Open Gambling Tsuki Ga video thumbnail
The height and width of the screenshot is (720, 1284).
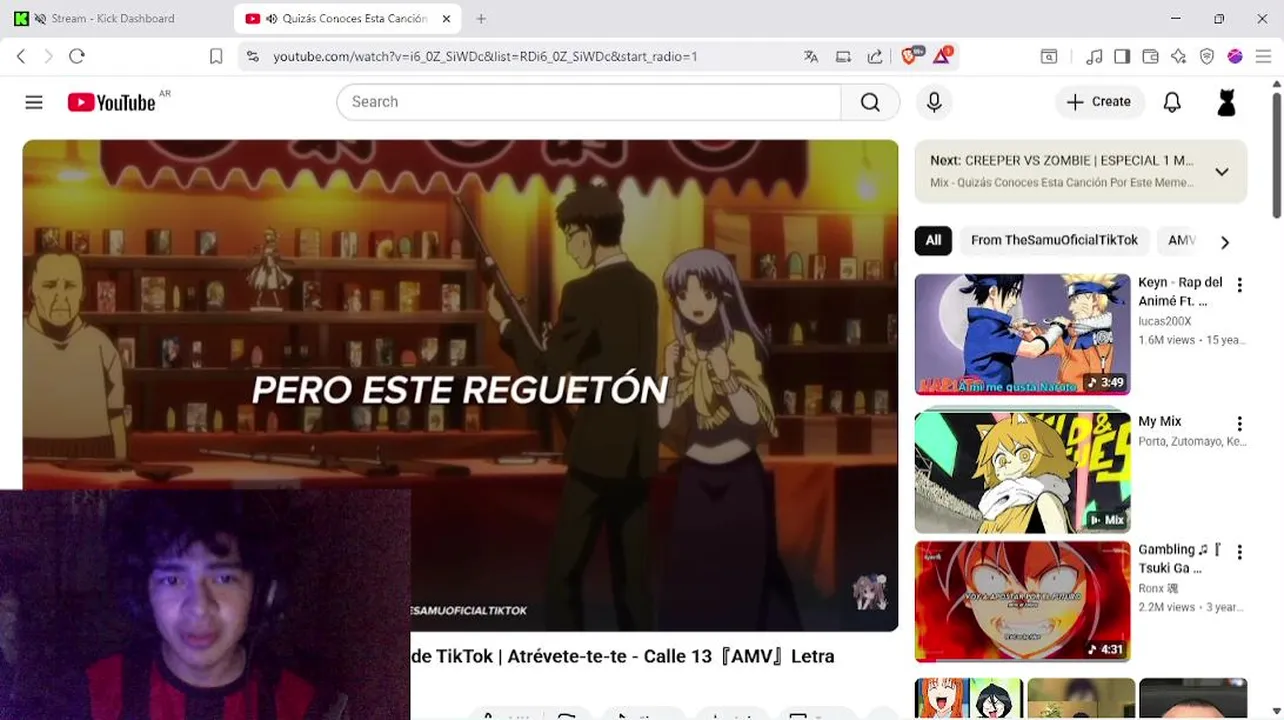(1022, 601)
